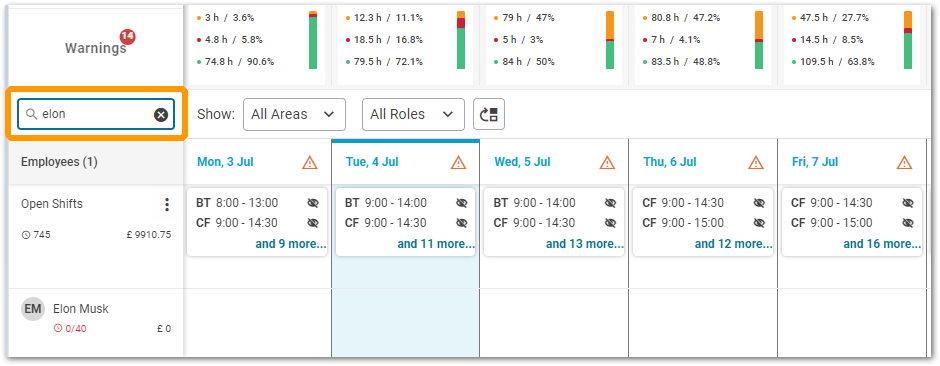Viewport: 940px width, 366px height.
Task: Toggle visibility of Tuesday CF 9:00 - 14:30 shift
Action: 461,223
